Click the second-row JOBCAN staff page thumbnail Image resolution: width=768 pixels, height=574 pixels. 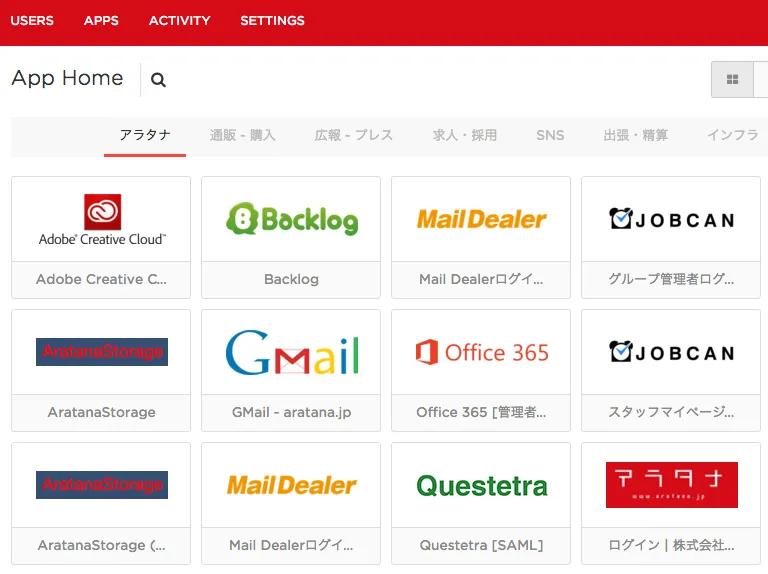coord(671,353)
